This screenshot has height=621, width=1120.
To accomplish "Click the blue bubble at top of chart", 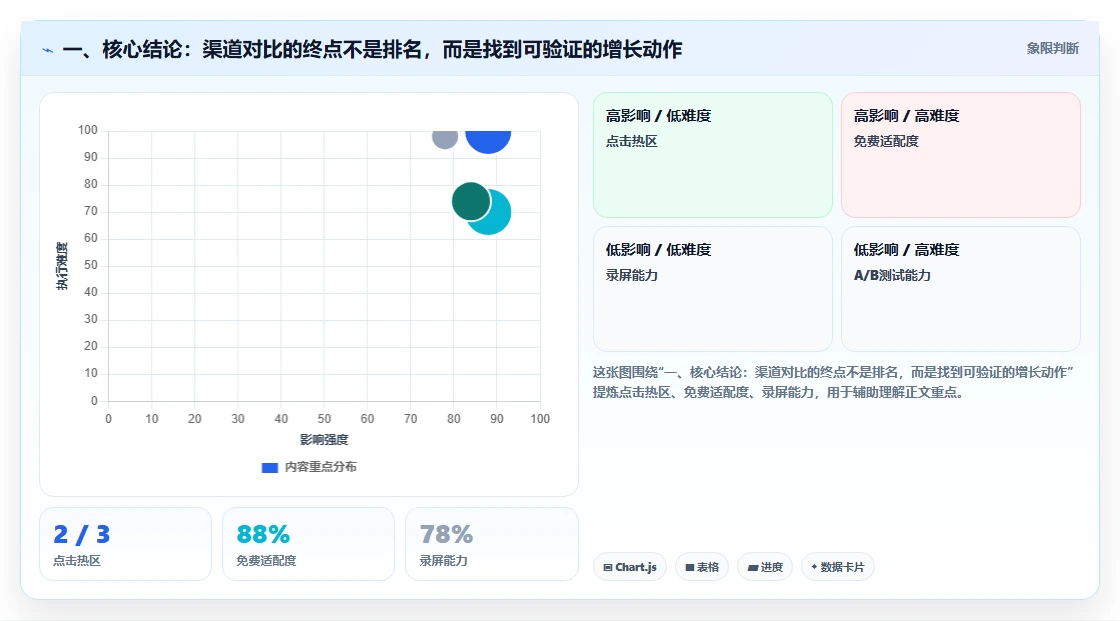I will [489, 141].
